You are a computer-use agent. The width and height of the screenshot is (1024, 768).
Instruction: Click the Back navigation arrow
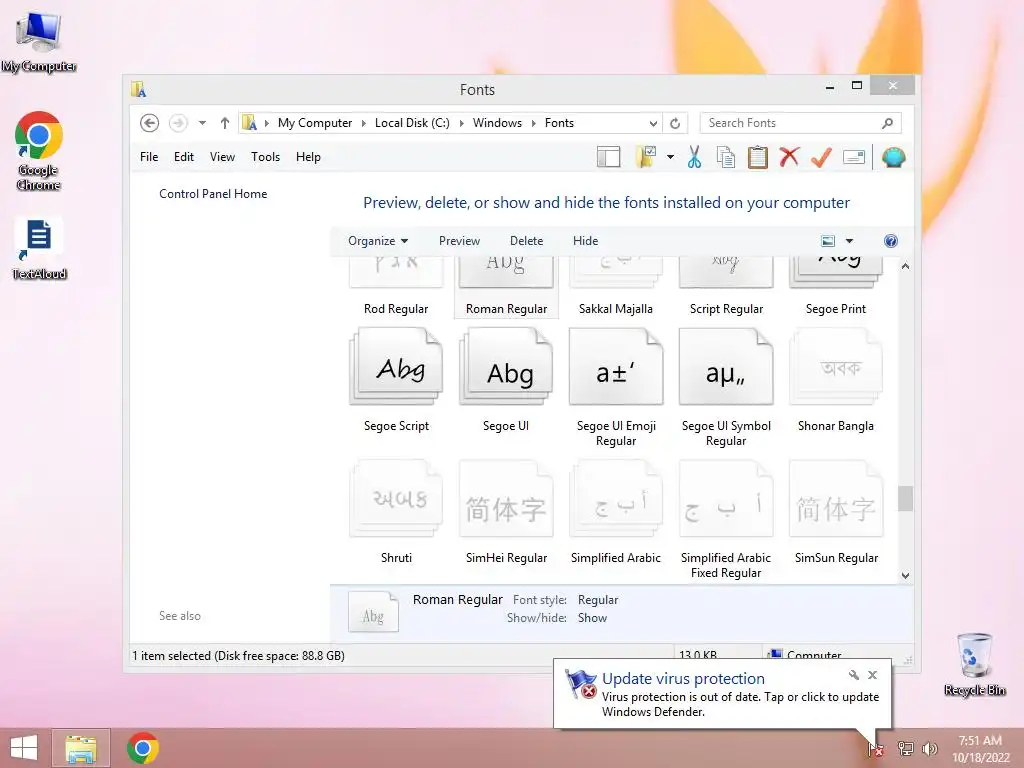(149, 123)
